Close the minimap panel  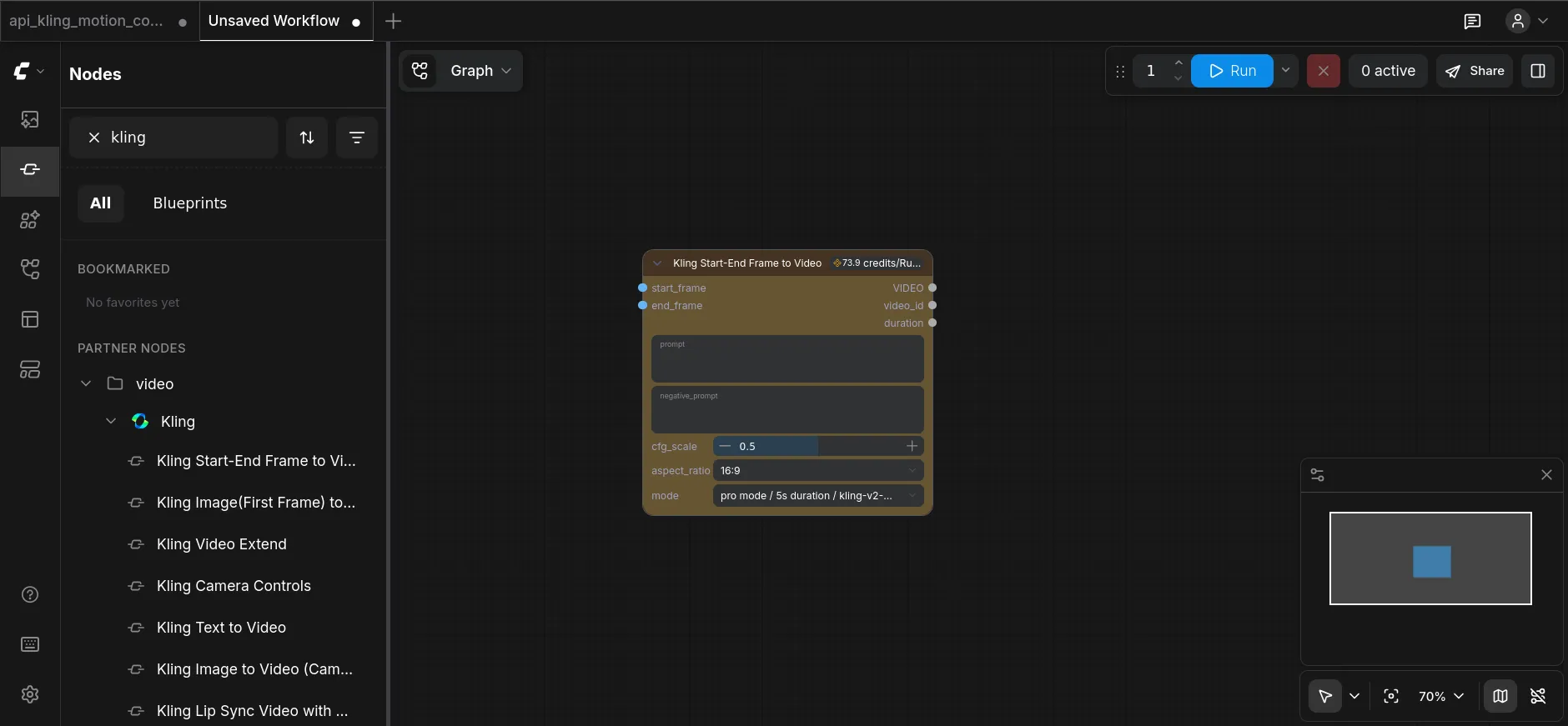pos(1546,475)
